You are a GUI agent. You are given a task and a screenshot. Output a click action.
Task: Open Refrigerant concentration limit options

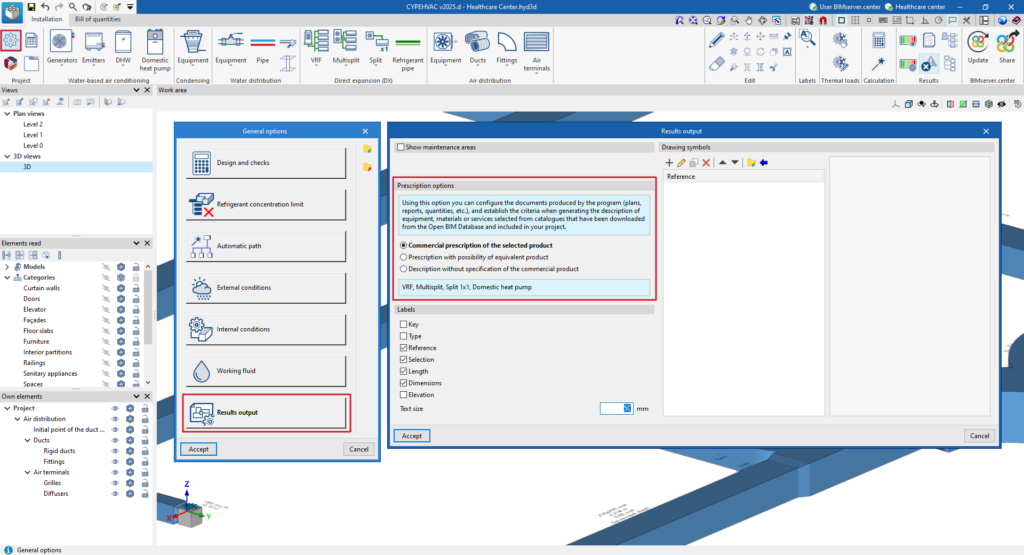(x=266, y=204)
